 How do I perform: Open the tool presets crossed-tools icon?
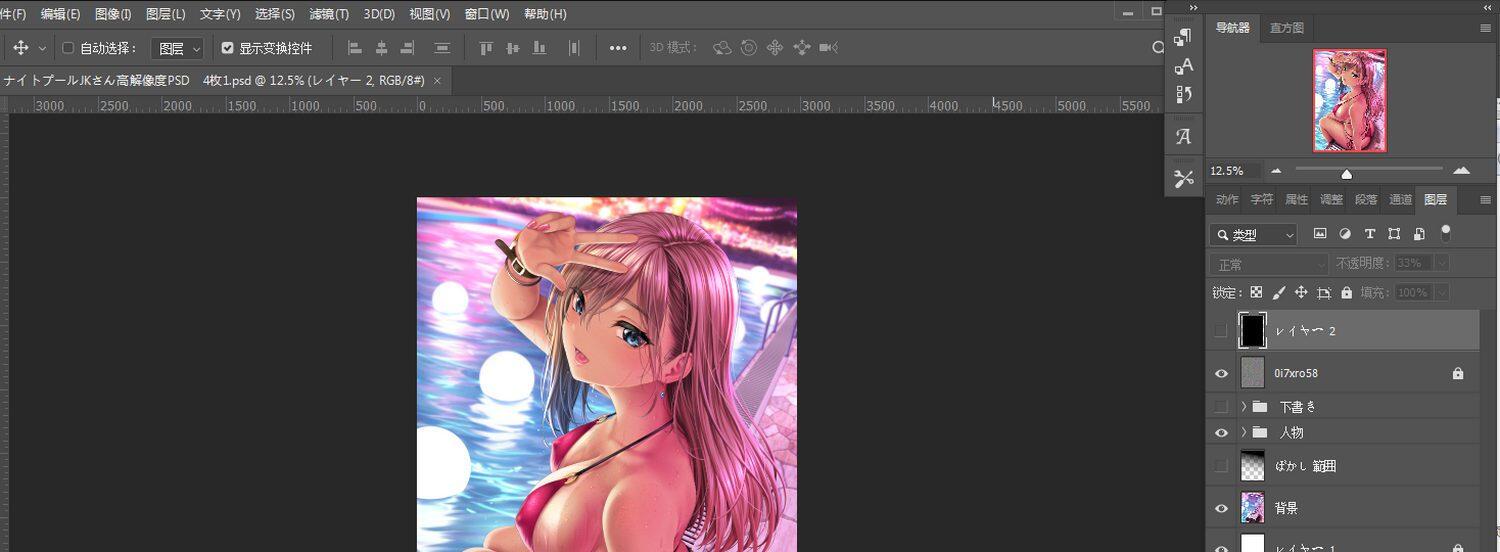(x=1184, y=179)
